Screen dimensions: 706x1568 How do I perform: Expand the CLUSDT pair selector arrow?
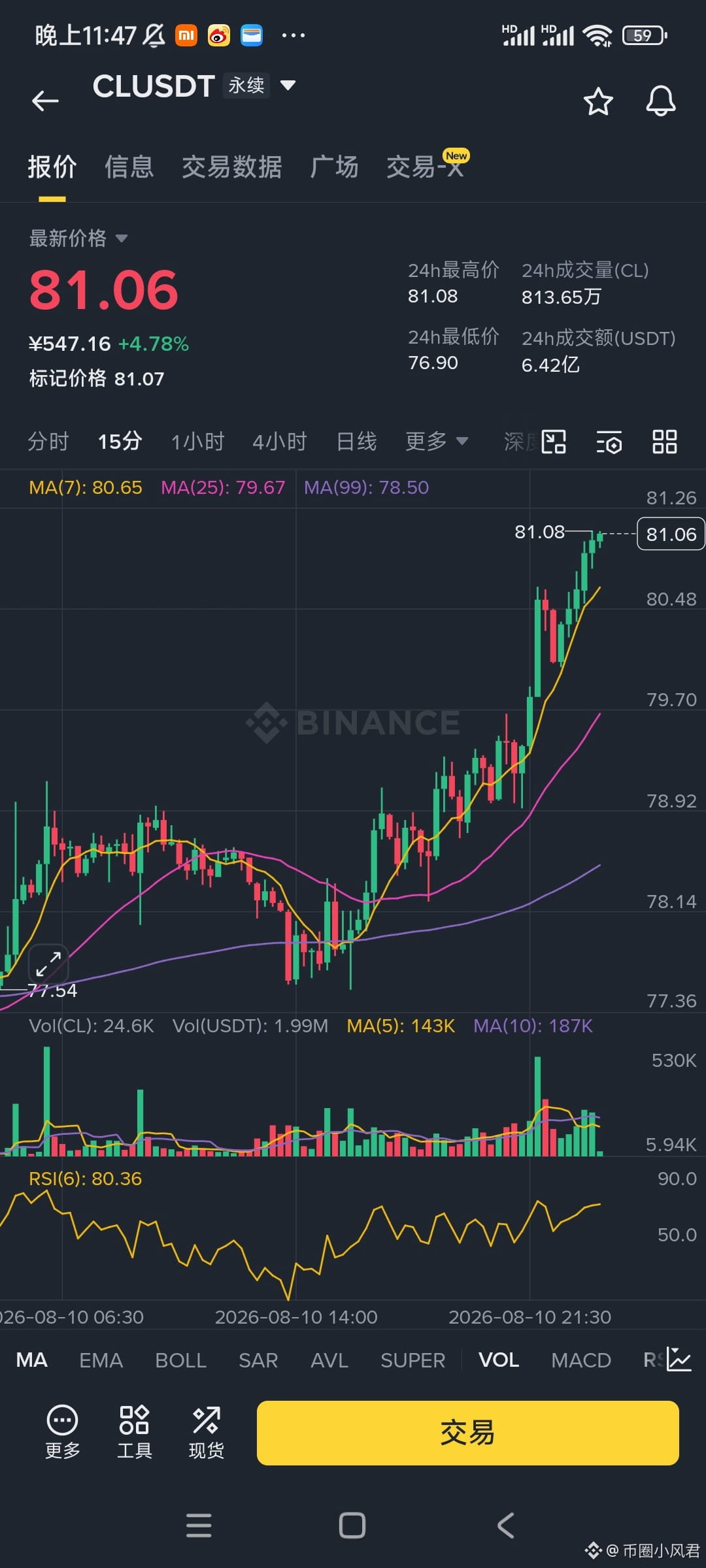pos(288,85)
